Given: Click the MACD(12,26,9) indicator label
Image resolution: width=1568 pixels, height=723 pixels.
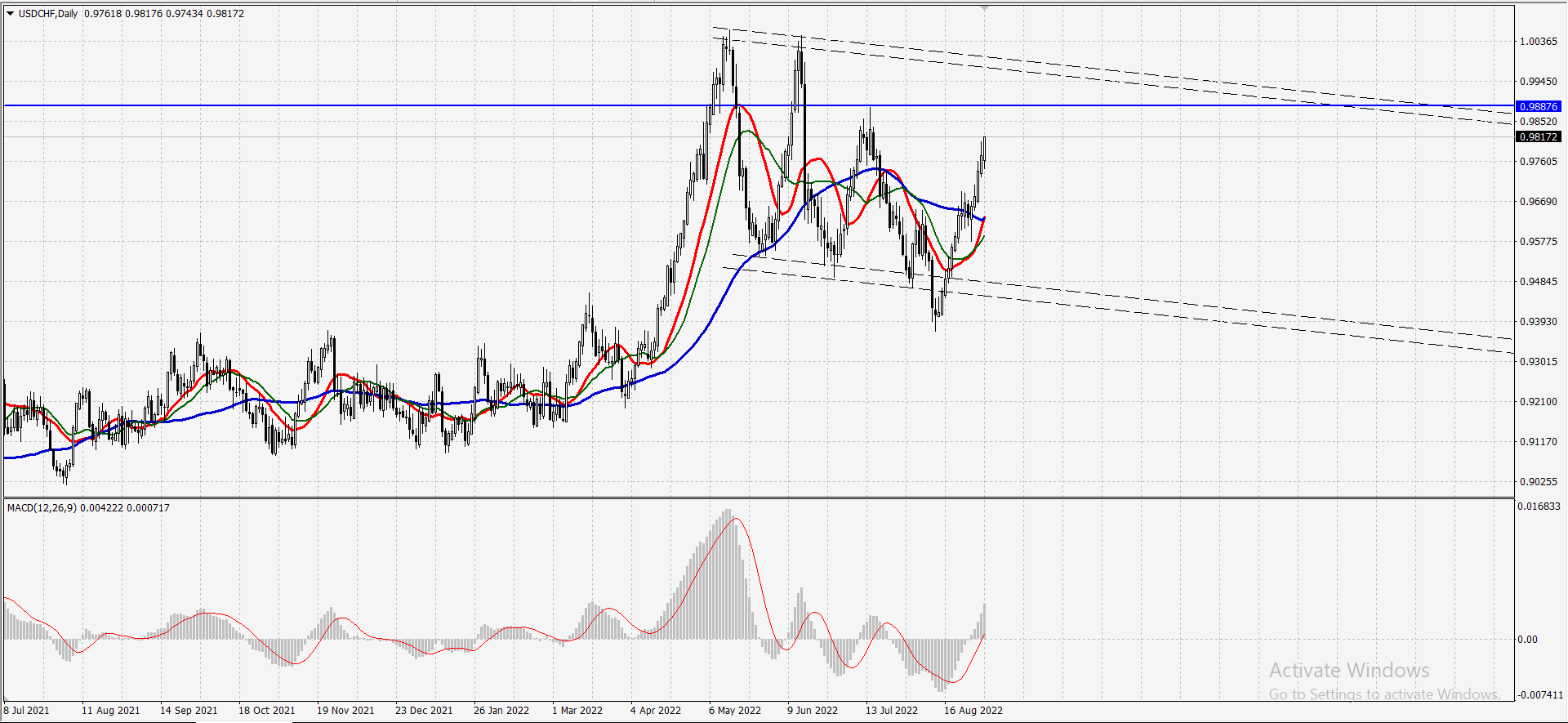Looking at the screenshot, I should click(42, 507).
